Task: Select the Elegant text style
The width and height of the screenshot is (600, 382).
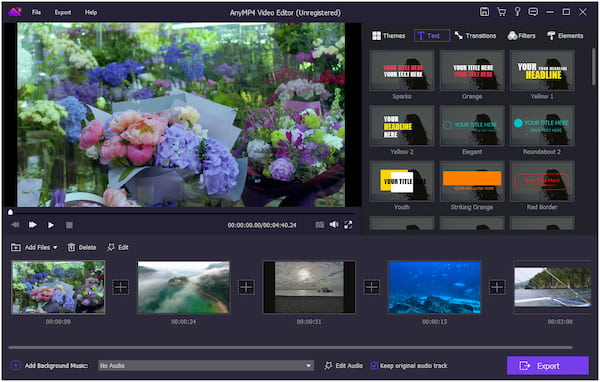Action: pyautogui.click(x=472, y=126)
